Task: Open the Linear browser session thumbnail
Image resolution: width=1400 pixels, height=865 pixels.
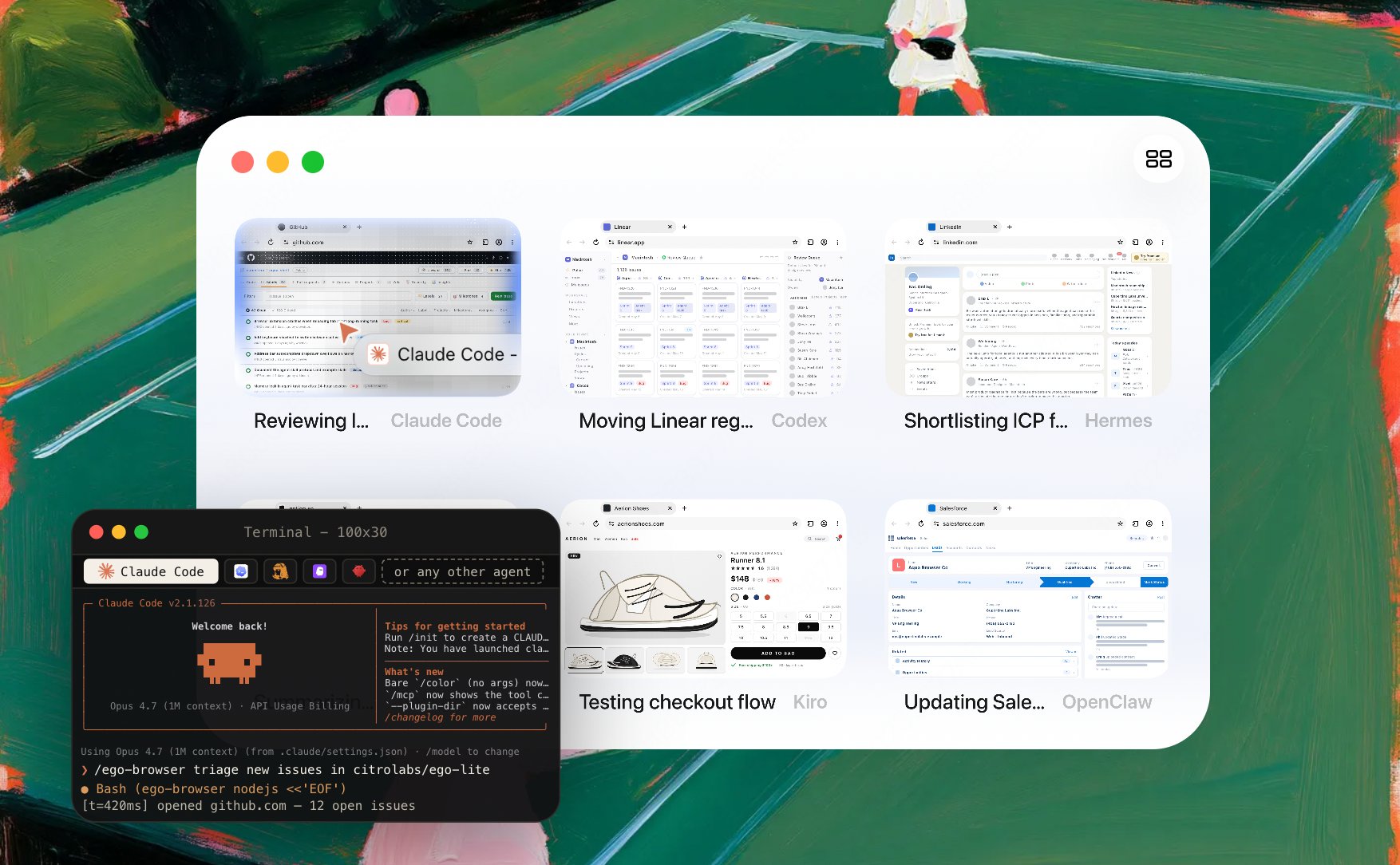Action: click(703, 307)
